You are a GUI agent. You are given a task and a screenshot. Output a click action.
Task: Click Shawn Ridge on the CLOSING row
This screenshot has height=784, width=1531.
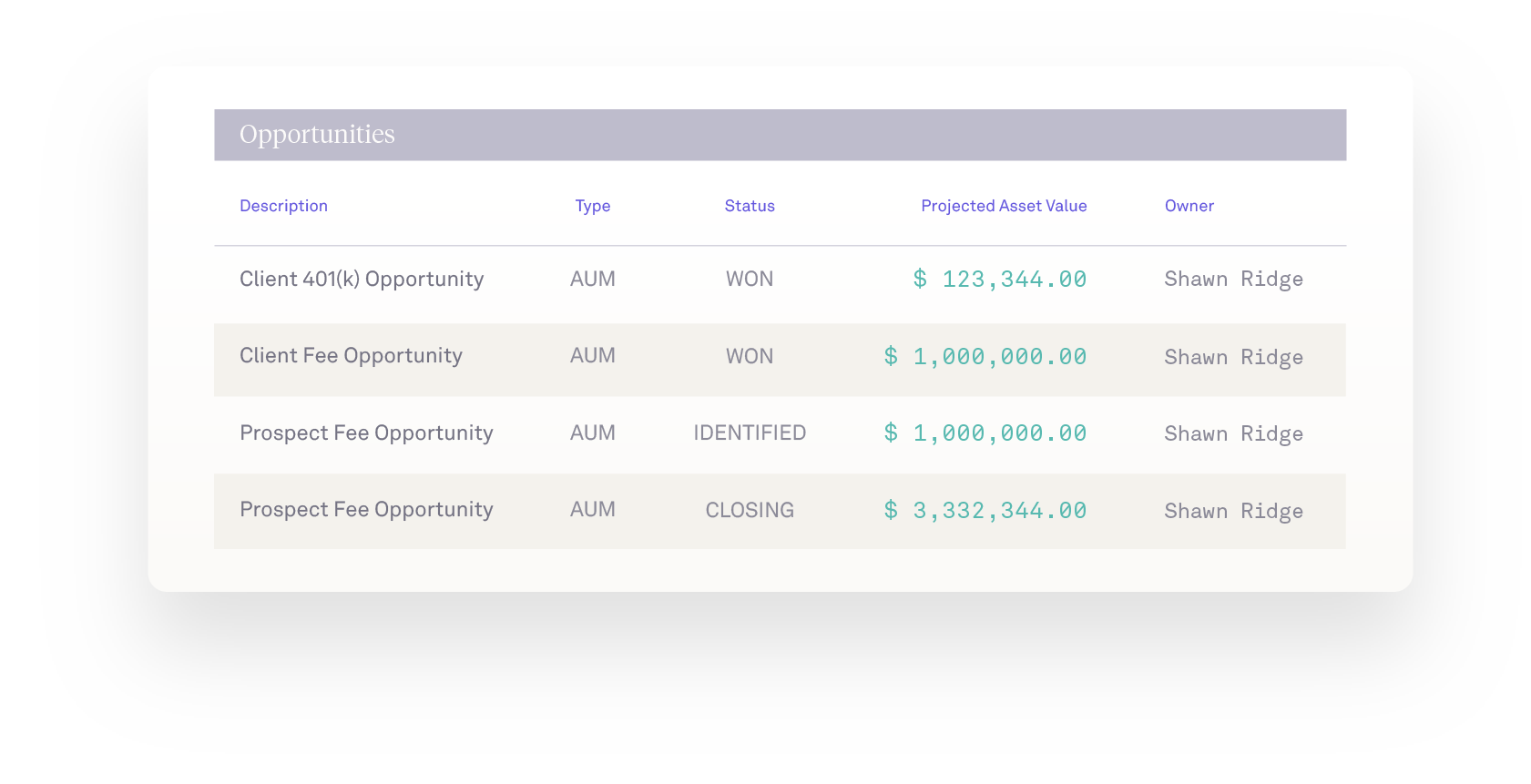click(1234, 510)
